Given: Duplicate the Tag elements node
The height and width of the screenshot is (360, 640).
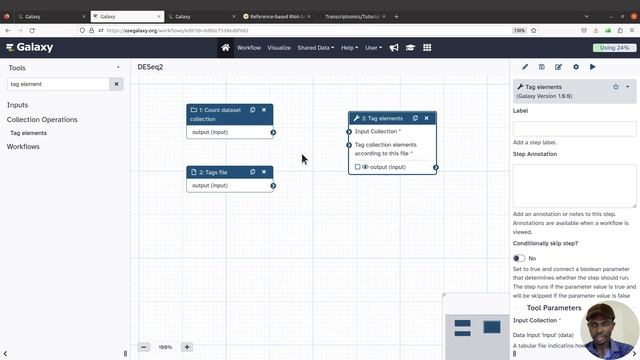Looking at the screenshot, I should tap(415, 118).
